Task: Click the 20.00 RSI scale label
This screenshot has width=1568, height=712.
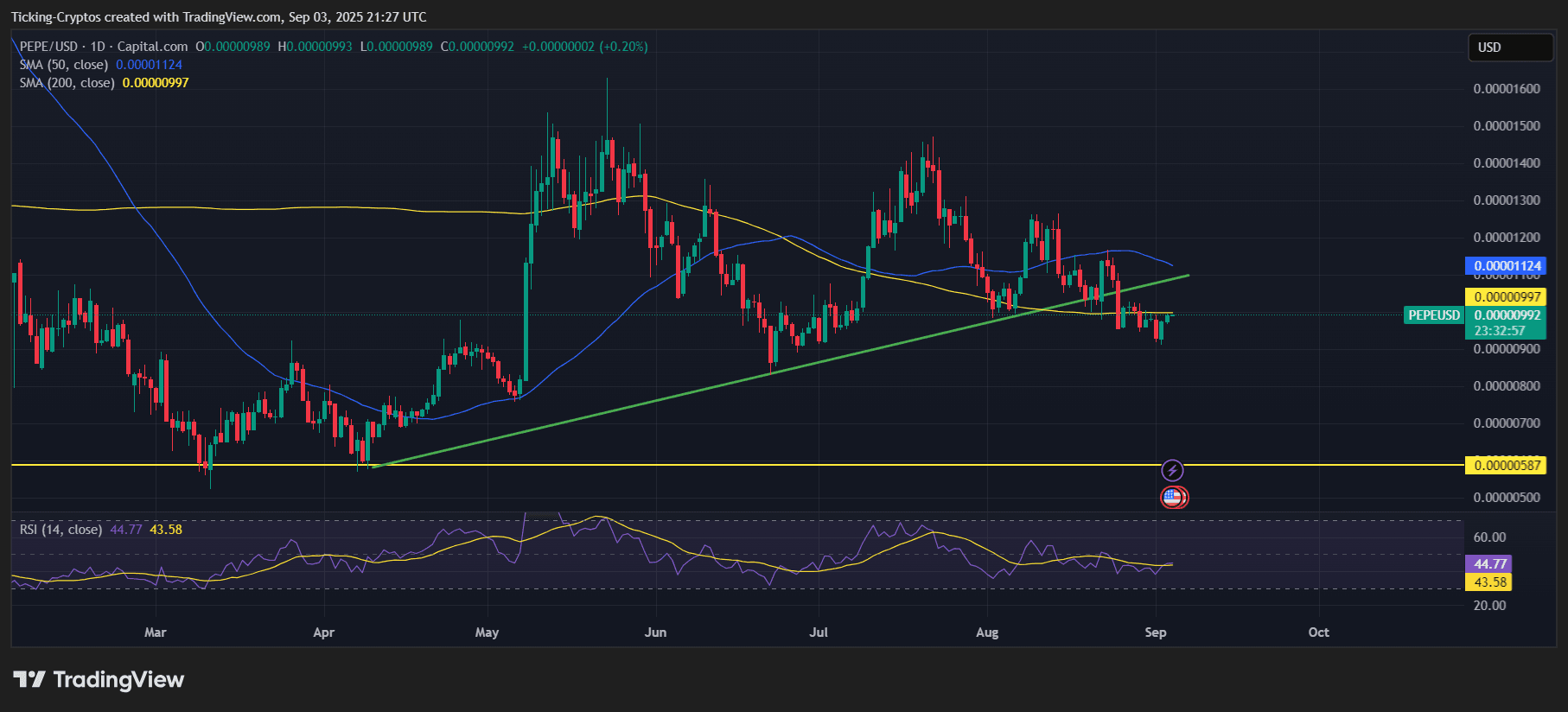Action: click(1489, 606)
